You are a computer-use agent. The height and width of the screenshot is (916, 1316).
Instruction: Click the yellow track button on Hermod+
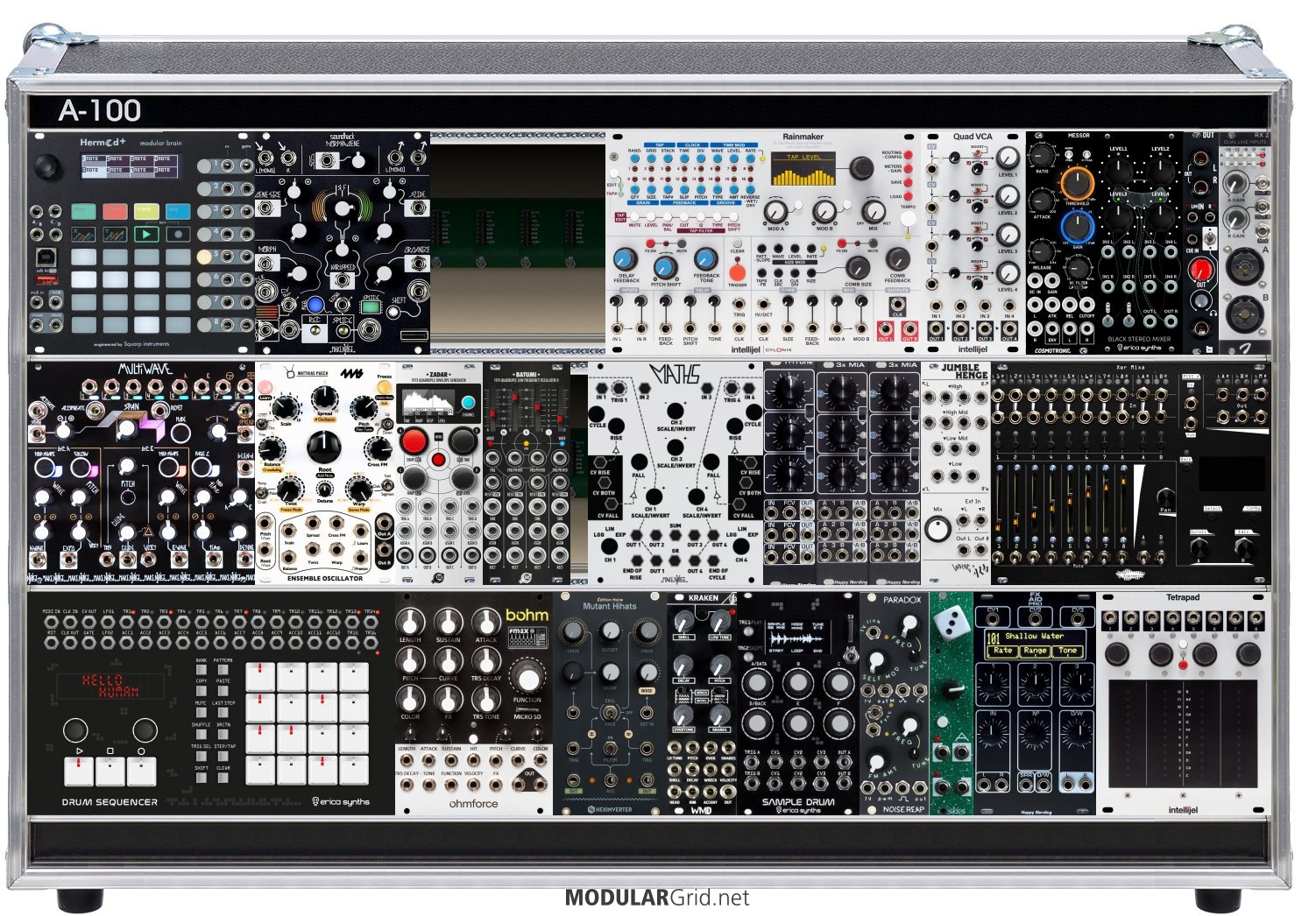(x=146, y=211)
